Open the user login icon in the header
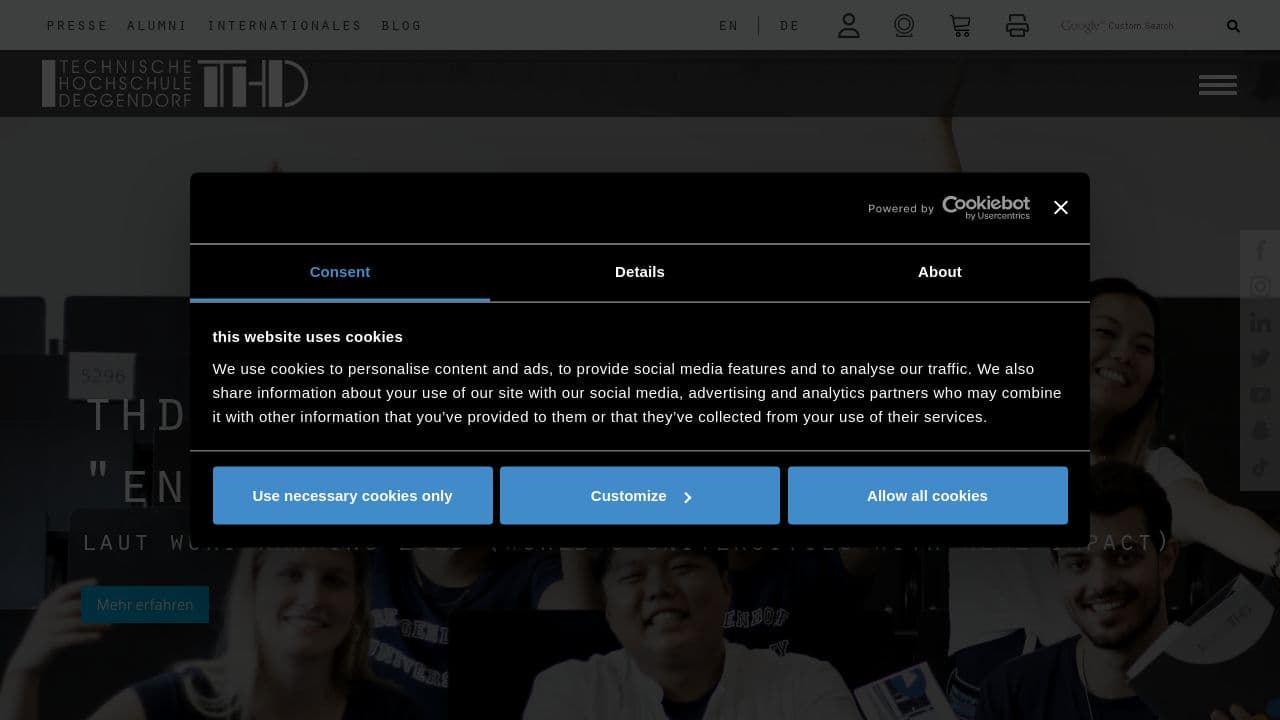Screen dimensions: 1280x720 point(848,25)
